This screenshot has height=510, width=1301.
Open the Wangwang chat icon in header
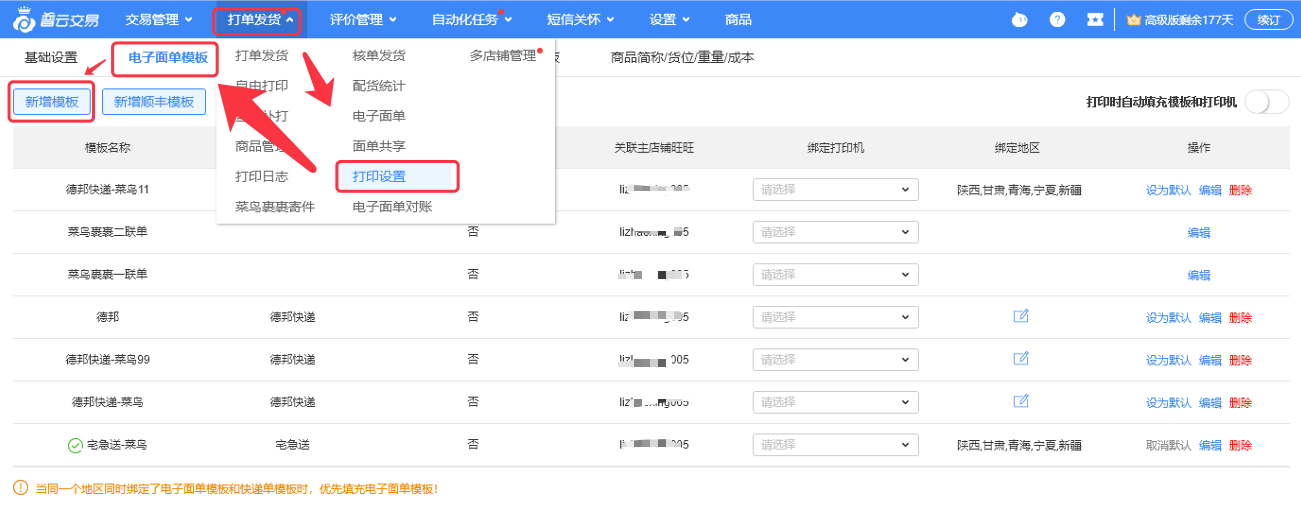click(x=1019, y=19)
